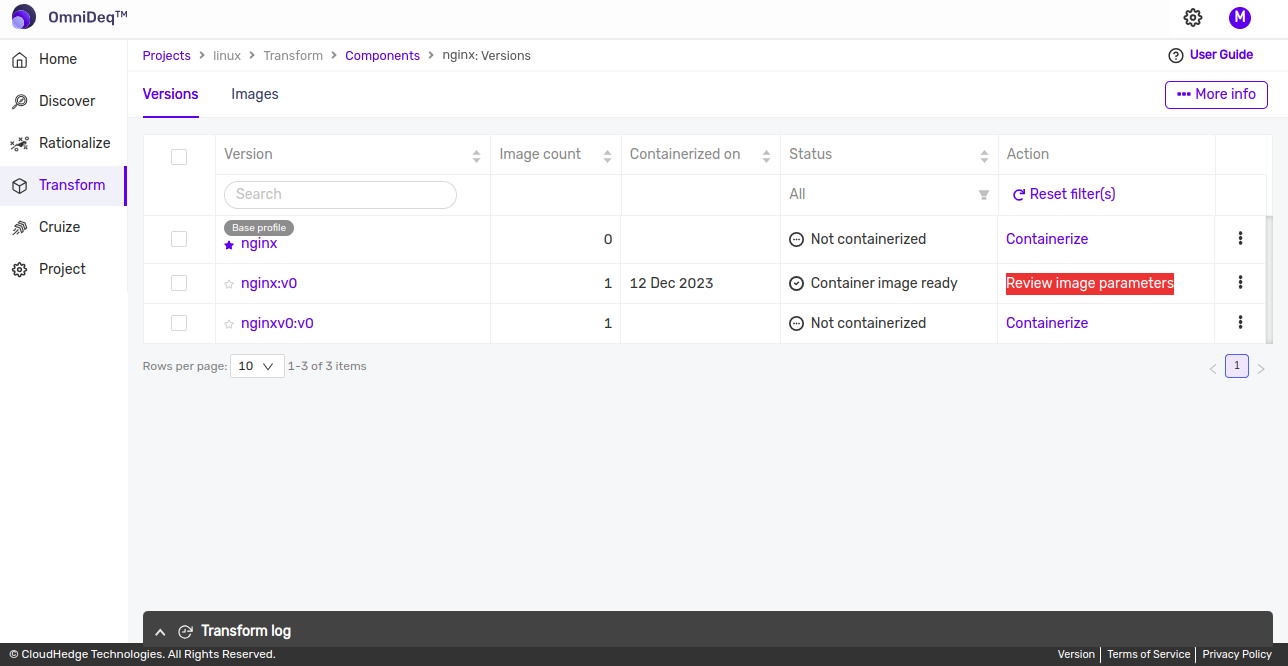Open the three-dot menu for nginx row
Image resolution: width=1288 pixels, height=666 pixels.
[1240, 238]
